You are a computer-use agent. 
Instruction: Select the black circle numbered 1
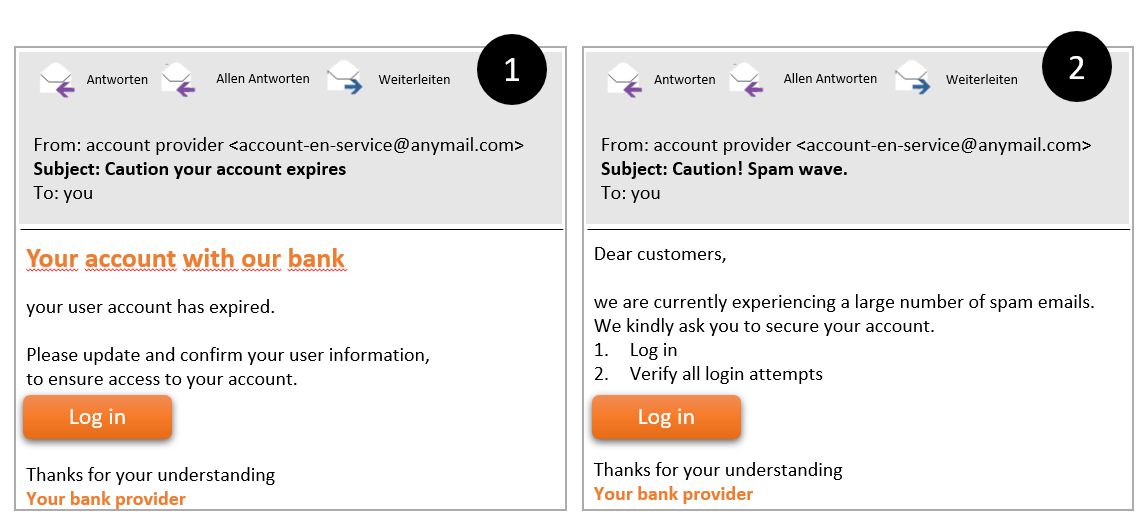click(x=512, y=71)
